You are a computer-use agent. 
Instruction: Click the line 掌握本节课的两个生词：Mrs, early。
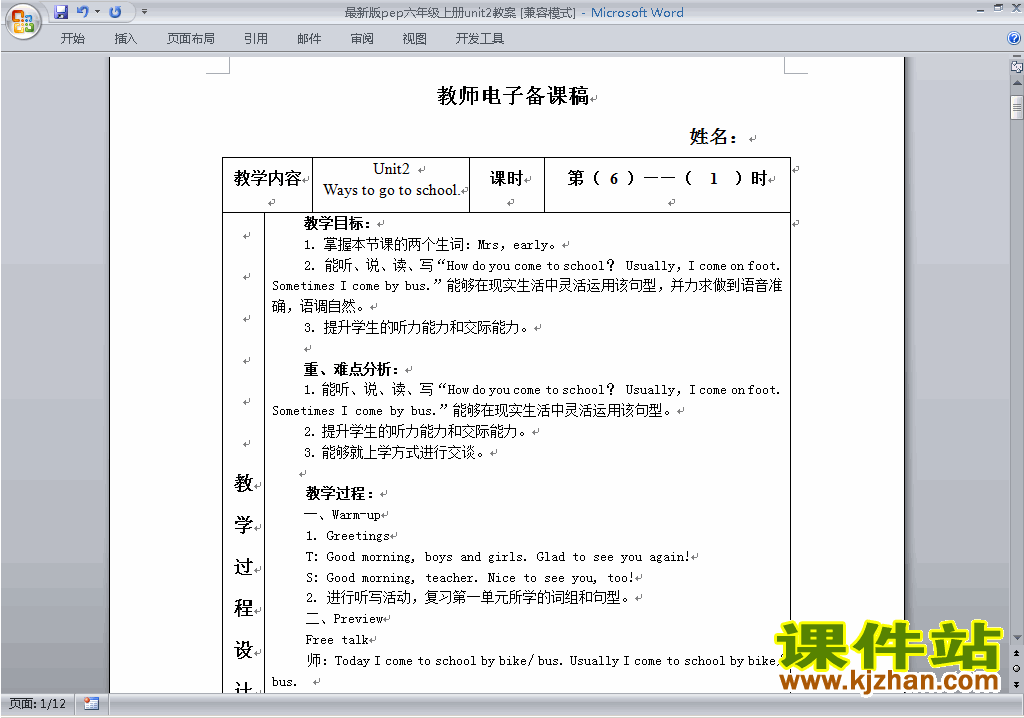click(x=430, y=245)
